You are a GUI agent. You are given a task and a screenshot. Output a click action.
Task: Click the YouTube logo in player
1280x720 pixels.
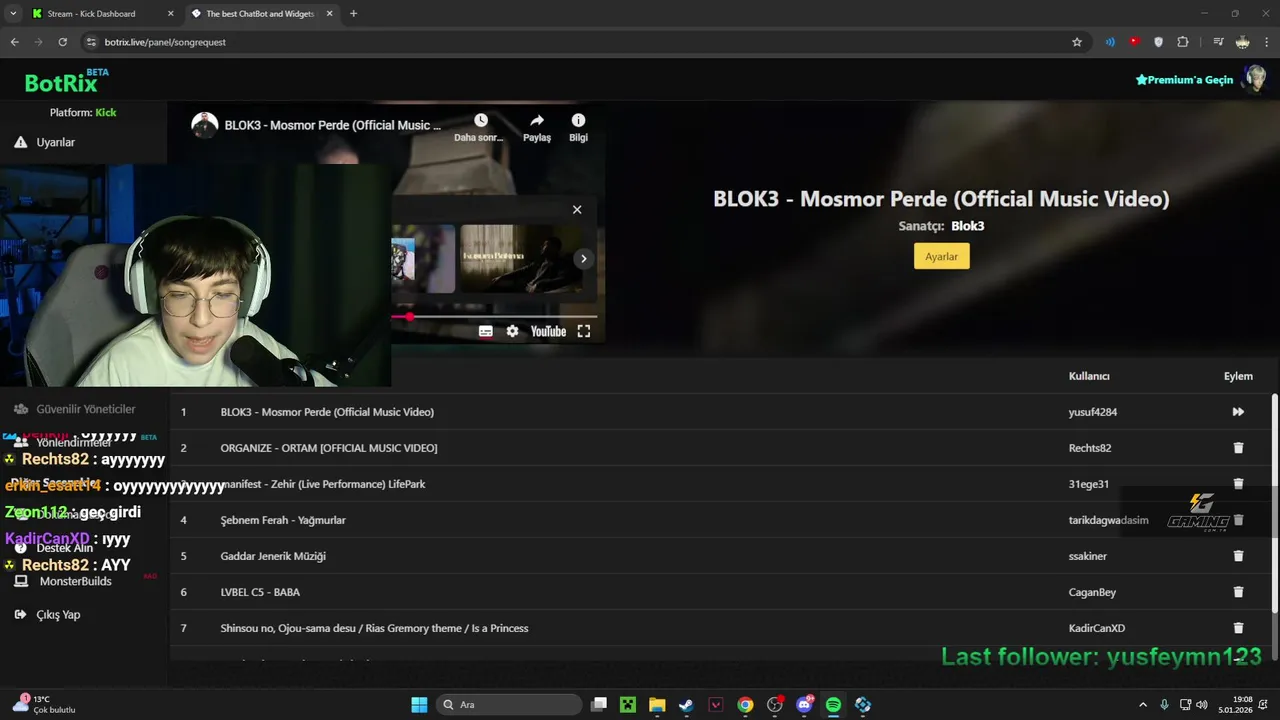548,331
